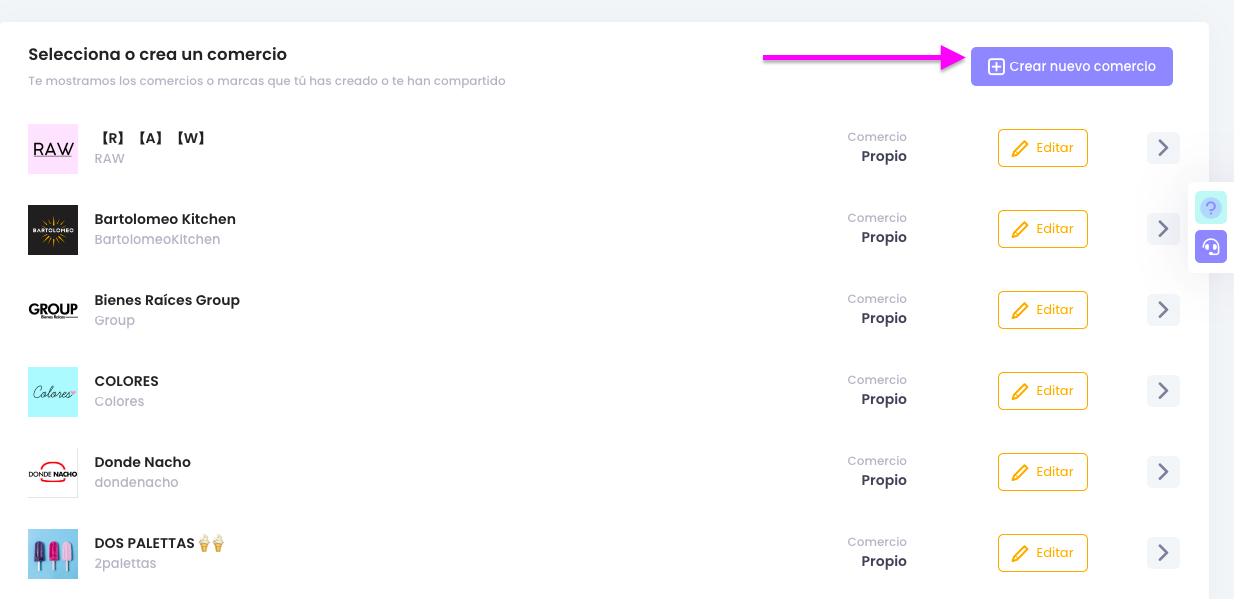Viewport: 1234px width, 599px height.
Task: Click the pencil icon for DOS PALETTAS
Action: click(1022, 552)
